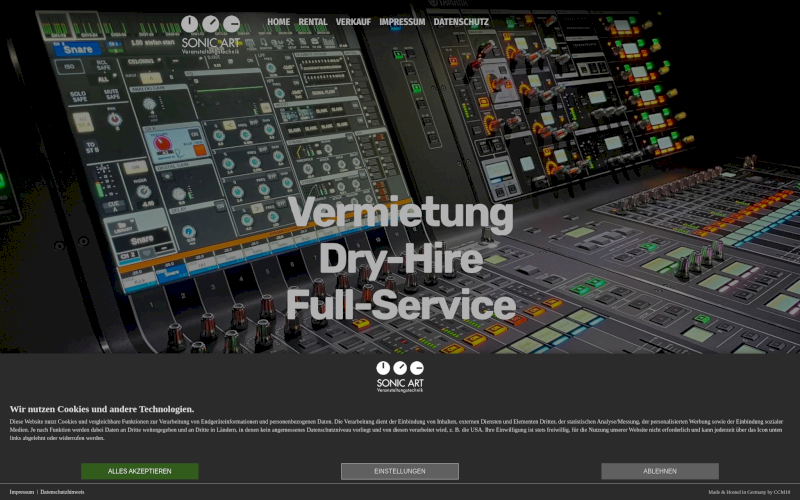Viewport: 800px width, 500px height.
Task: Select DATENSCHUTZ in the top navigation
Action: 461,21
